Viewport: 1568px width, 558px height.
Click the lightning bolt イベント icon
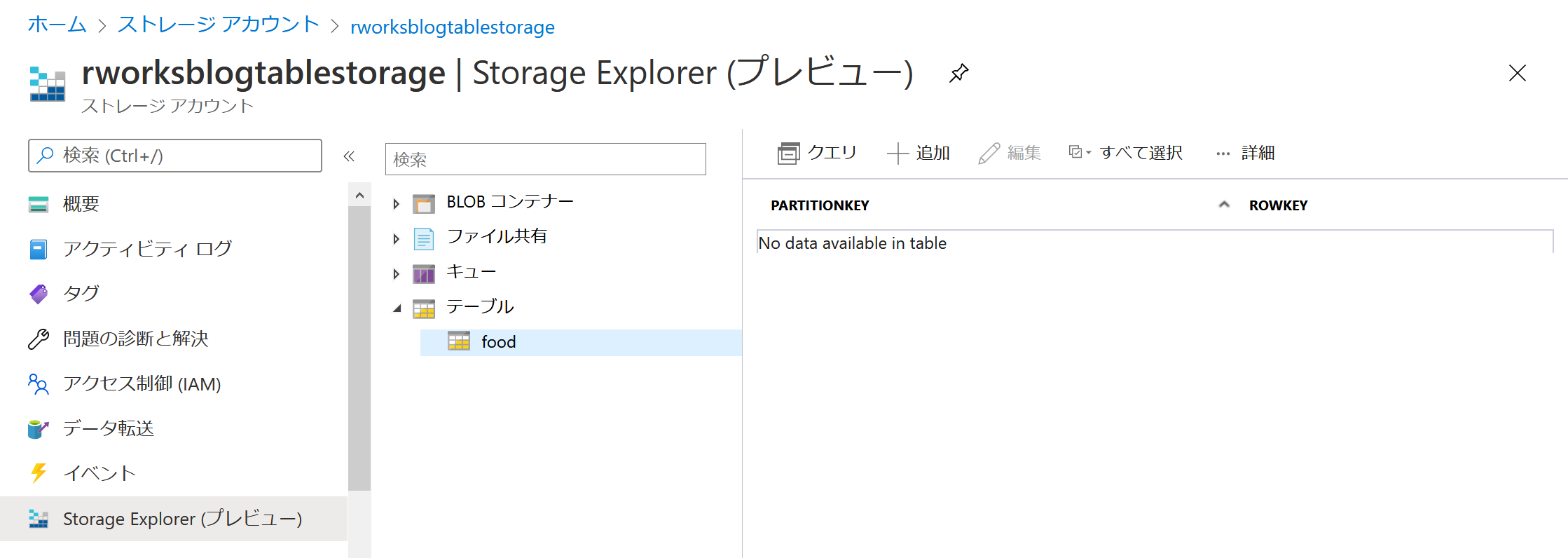coord(39,473)
